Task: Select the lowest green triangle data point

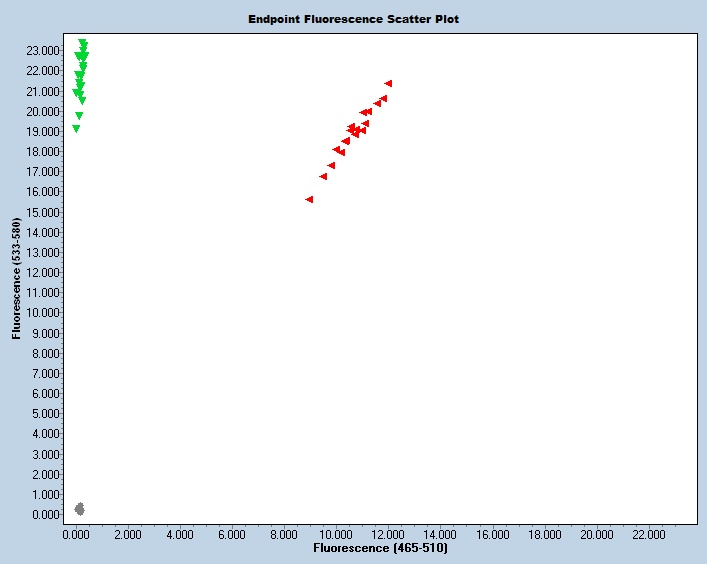Action: [76, 129]
